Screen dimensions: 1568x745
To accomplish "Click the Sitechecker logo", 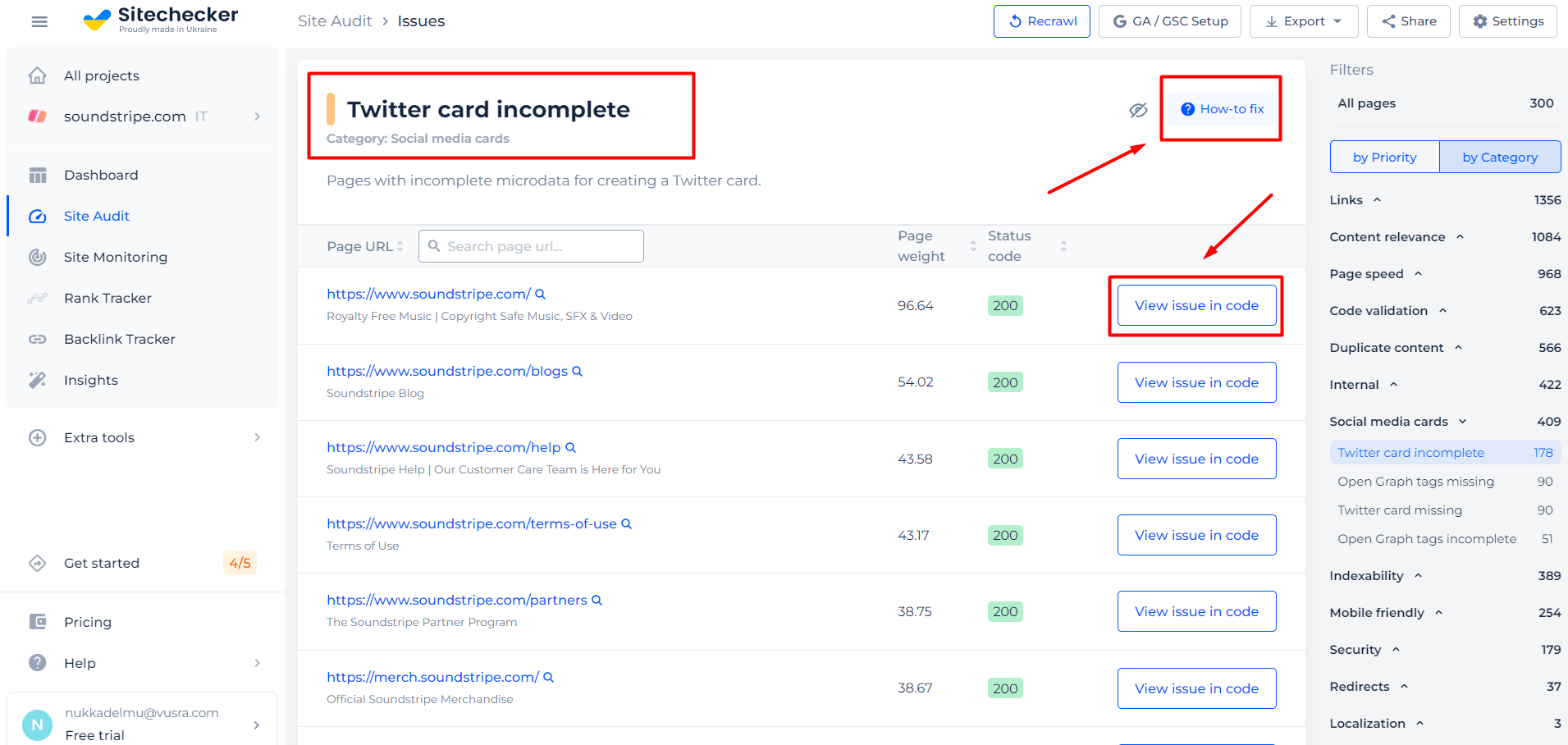I will pyautogui.click(x=161, y=20).
